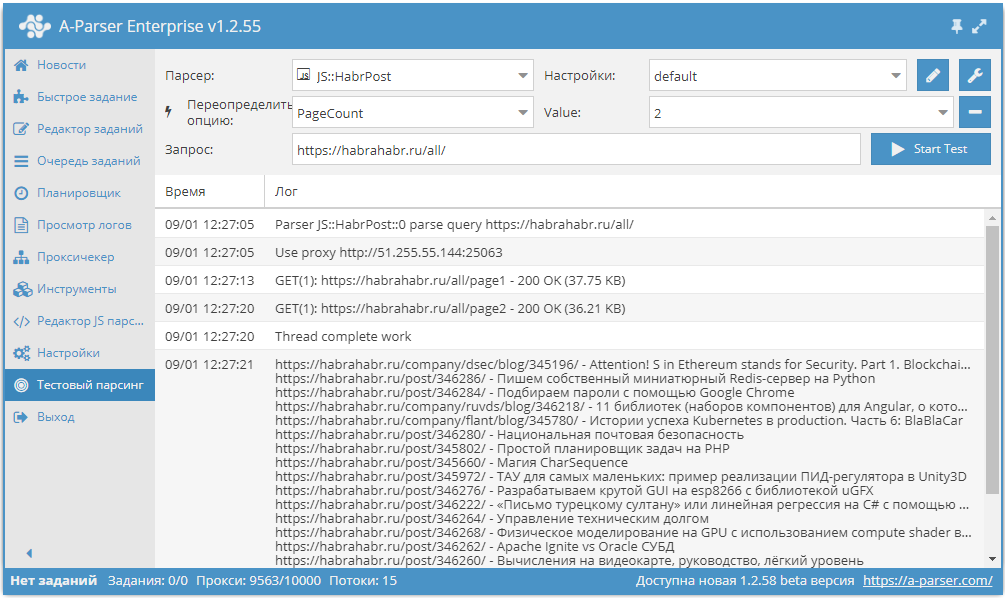Click 'Прокси: 9563/10000' in status bar
Image resolution: width=1005 pixels, height=598 pixels.
click(258, 581)
